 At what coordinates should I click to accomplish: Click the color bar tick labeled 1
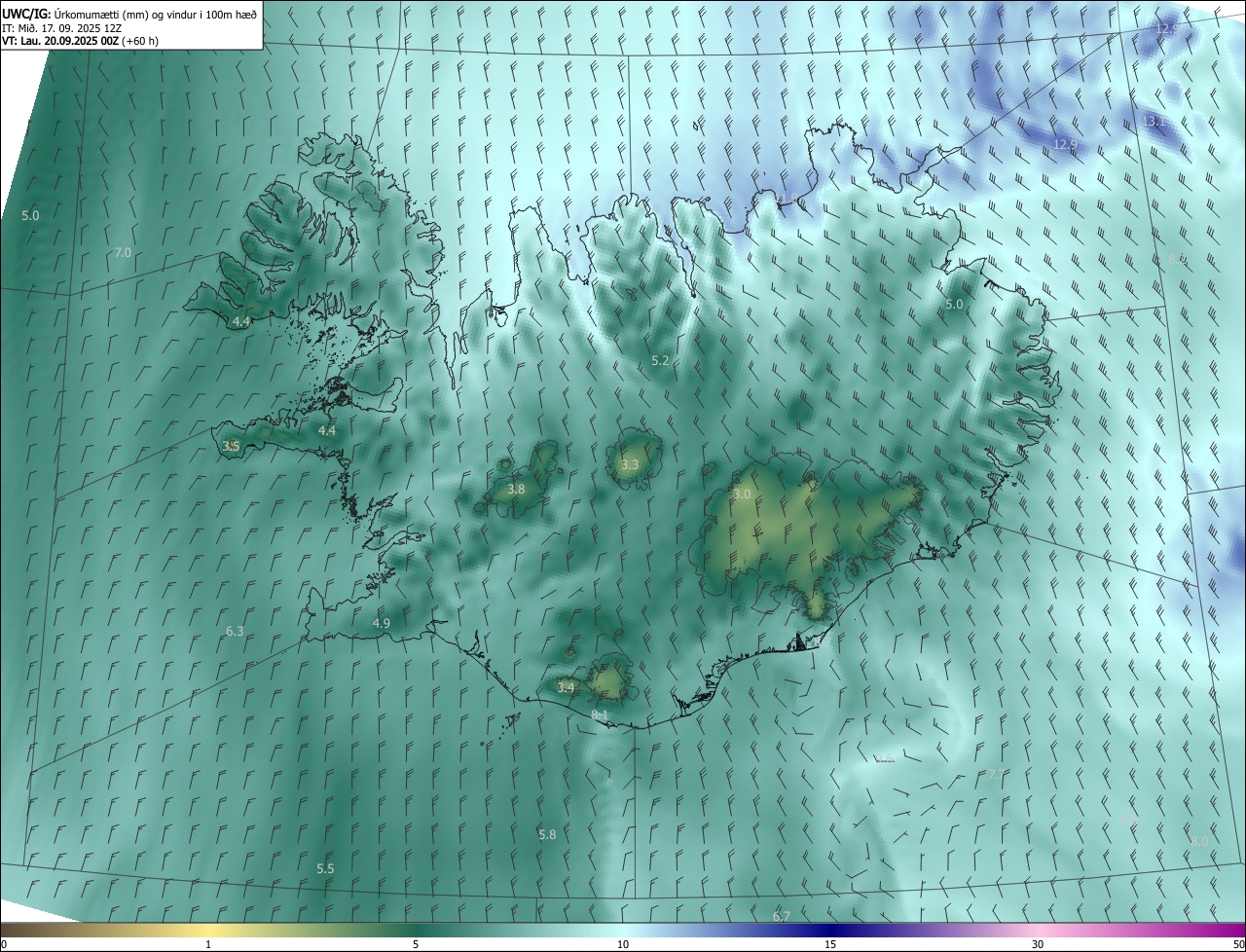[208, 944]
